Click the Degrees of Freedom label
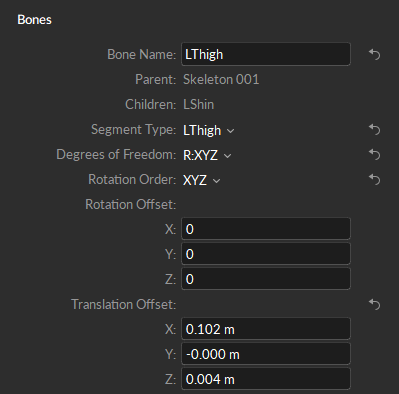The height and width of the screenshot is (394, 399). (x=116, y=154)
